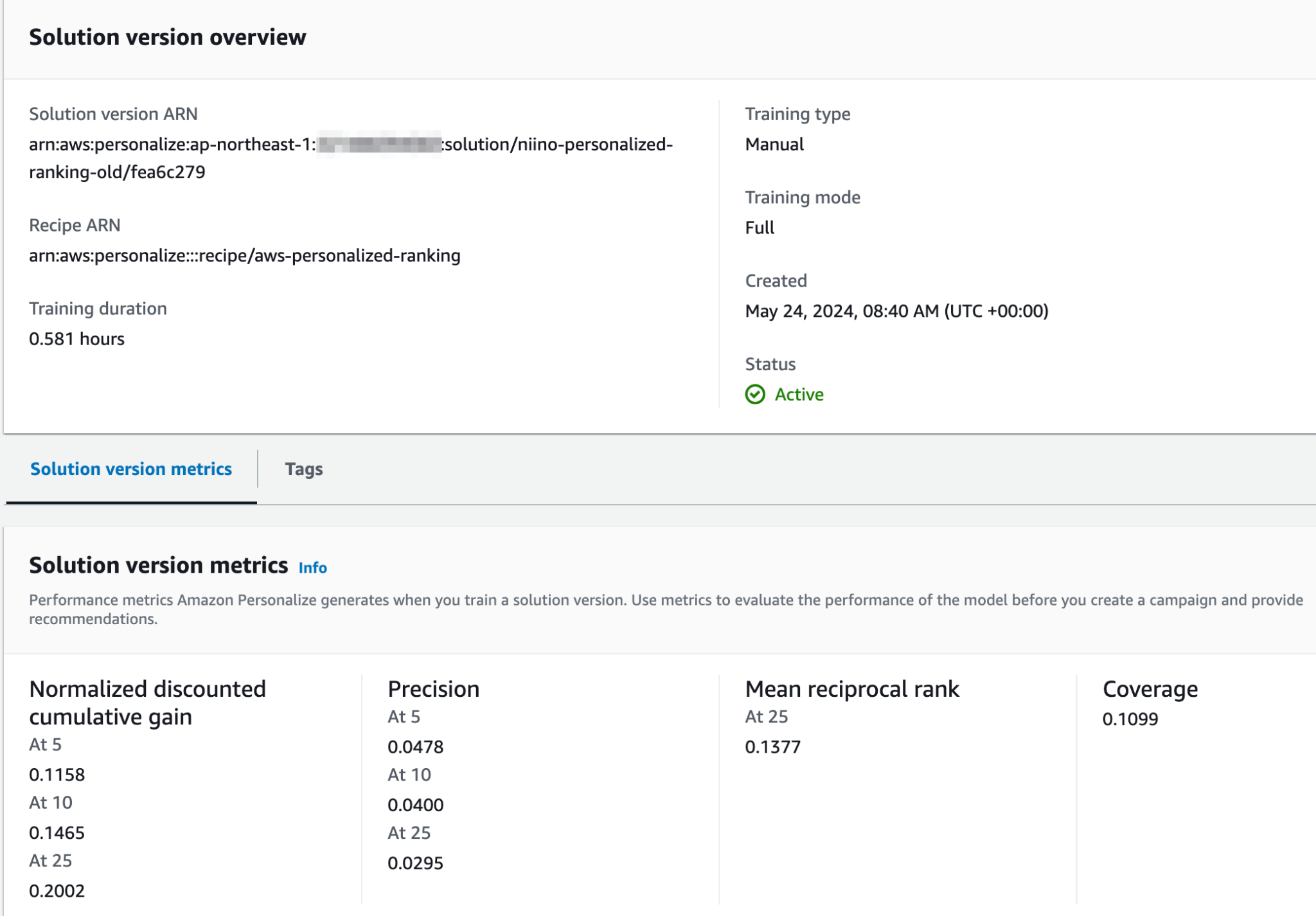
Task: Click the Precision At 5 value 0.0478
Action: pyautogui.click(x=415, y=747)
